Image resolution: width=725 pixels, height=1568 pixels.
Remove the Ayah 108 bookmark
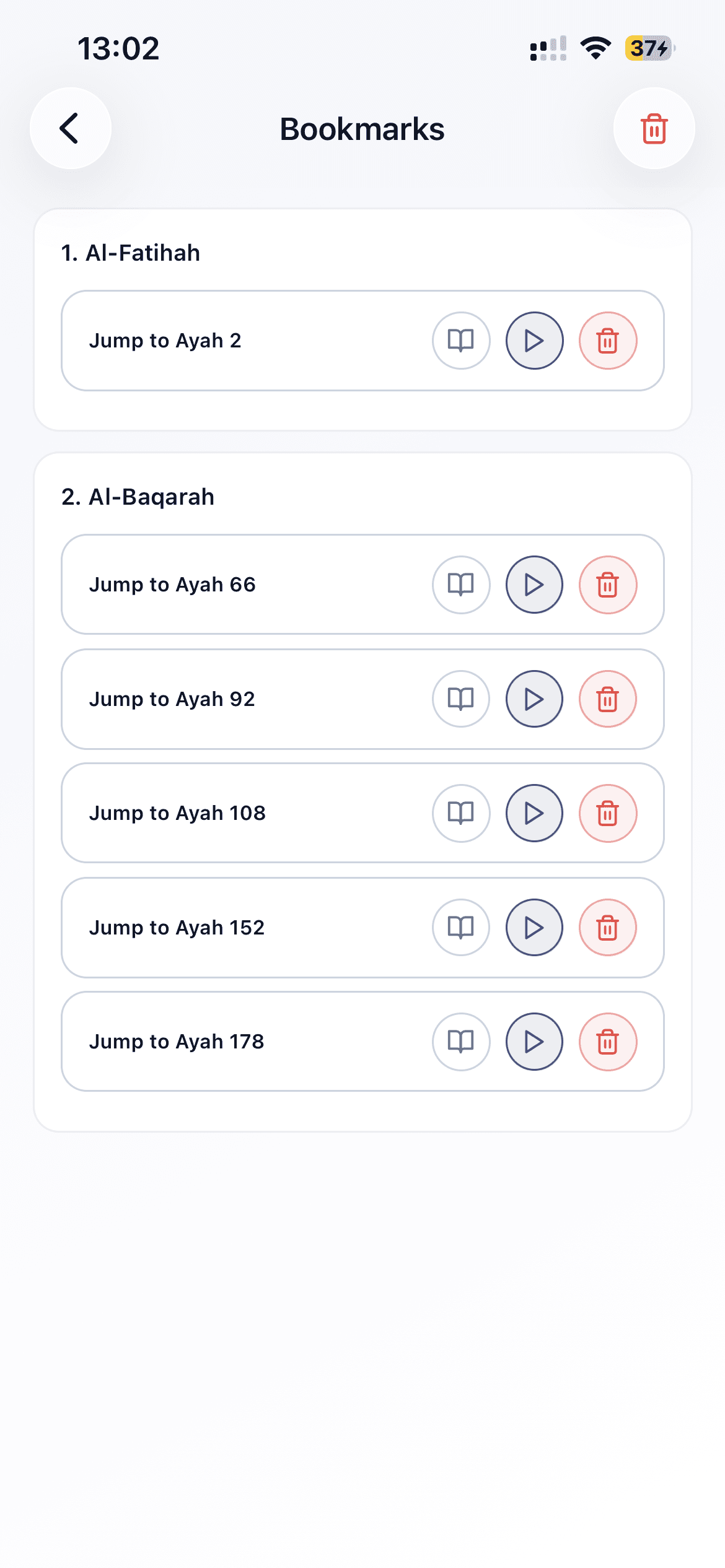[608, 813]
